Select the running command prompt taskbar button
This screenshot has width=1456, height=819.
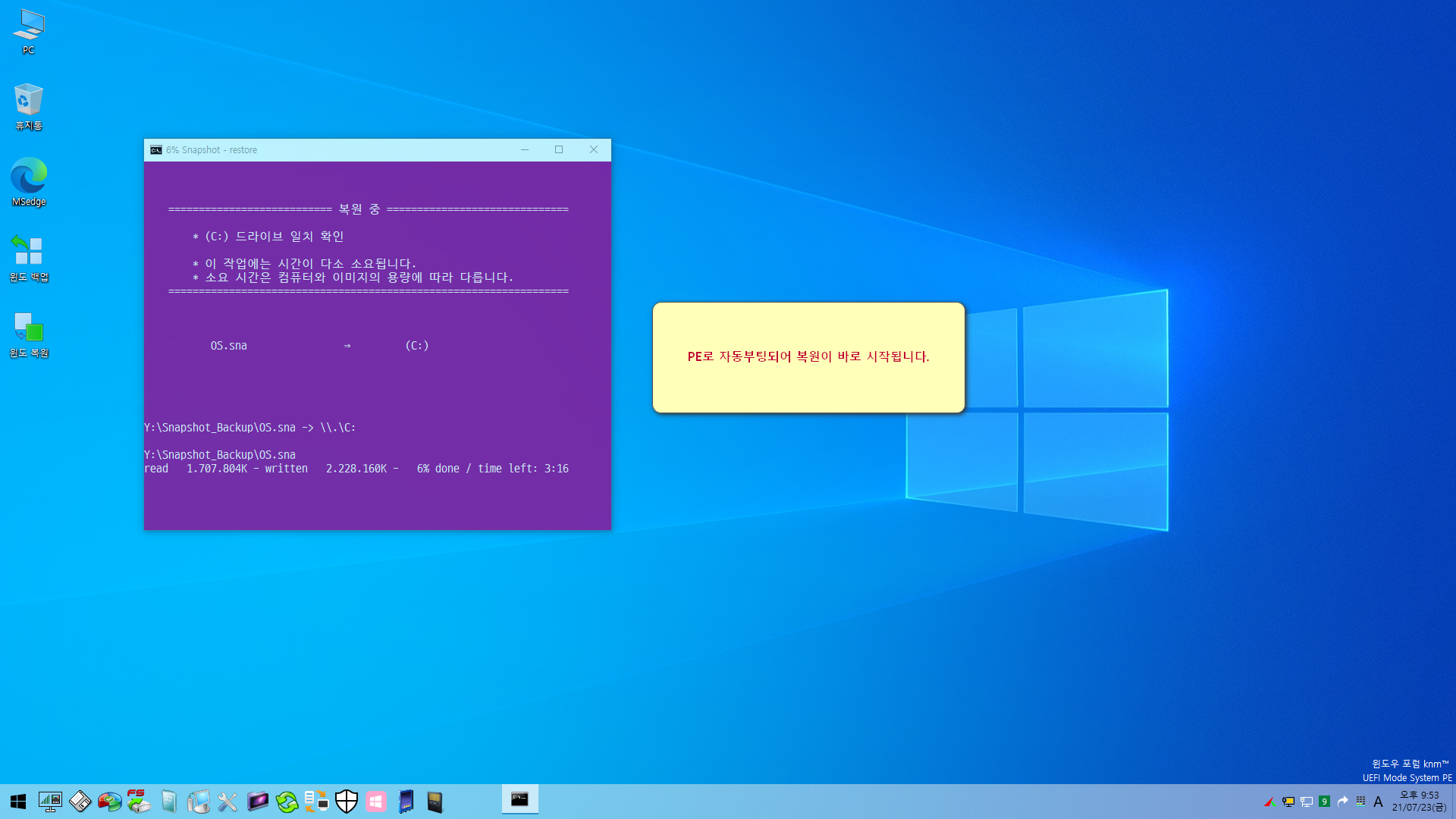pos(520,800)
